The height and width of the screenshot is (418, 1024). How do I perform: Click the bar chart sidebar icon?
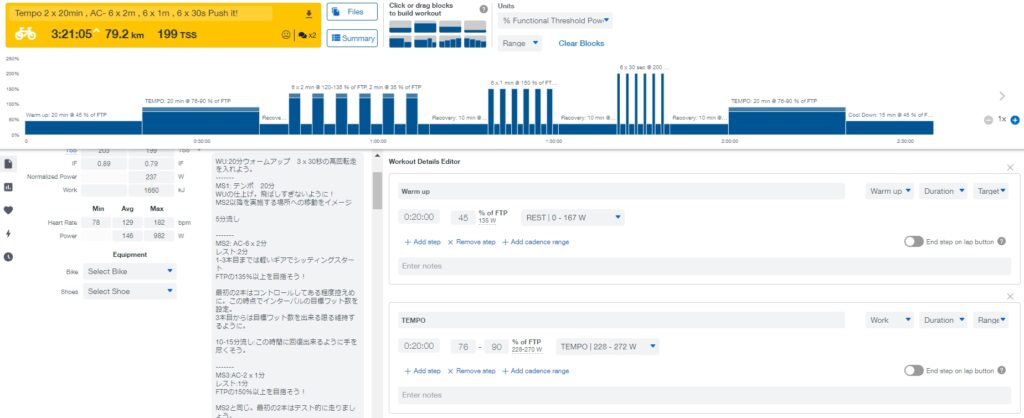[9, 186]
